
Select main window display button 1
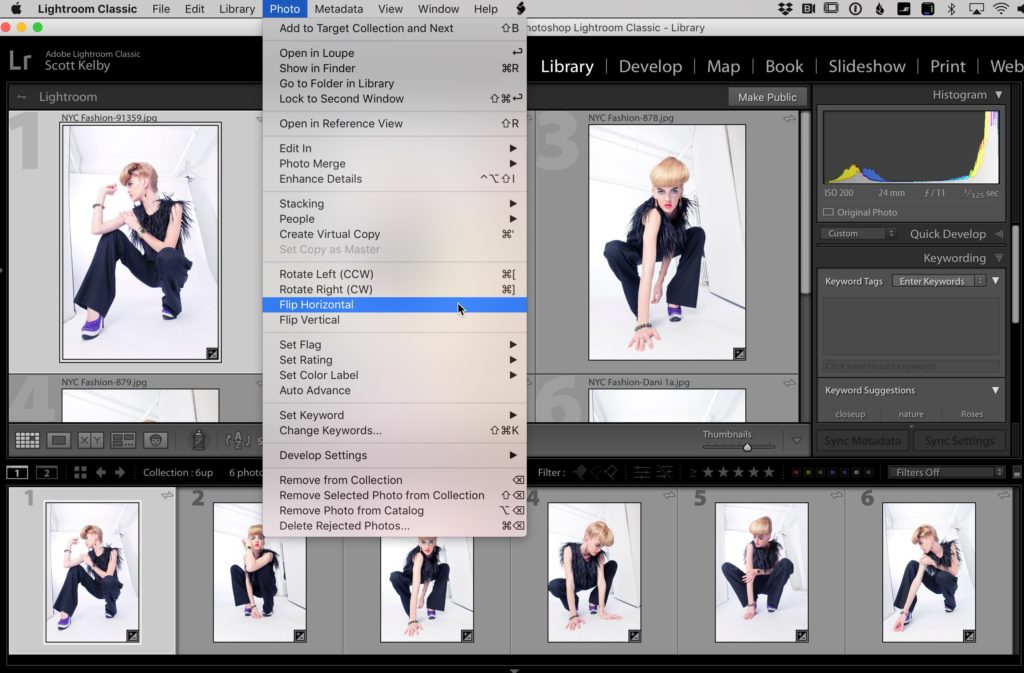[x=17, y=473]
